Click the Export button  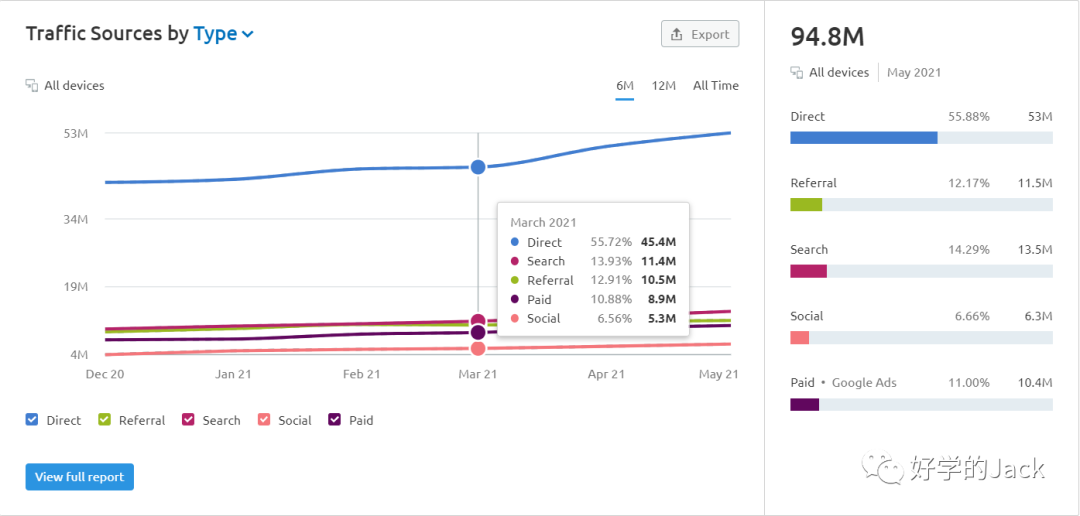700,34
